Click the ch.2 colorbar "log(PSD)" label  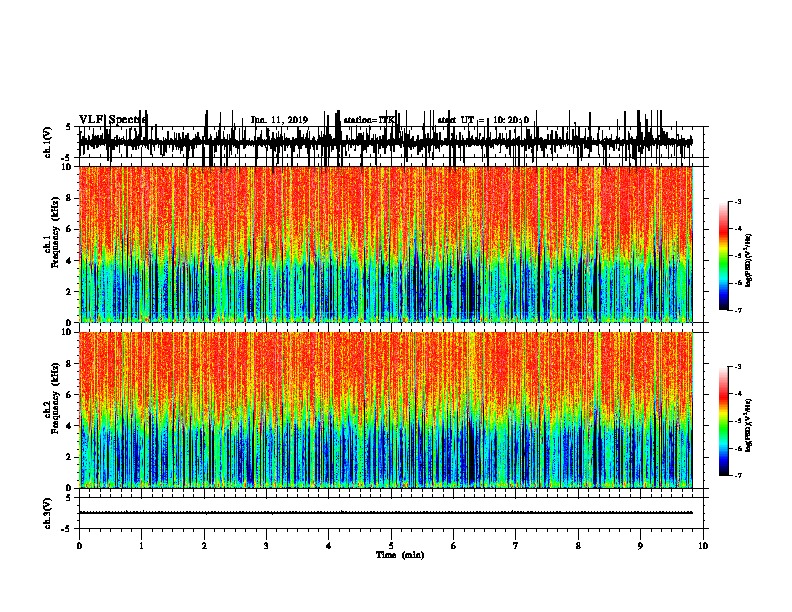[748, 425]
